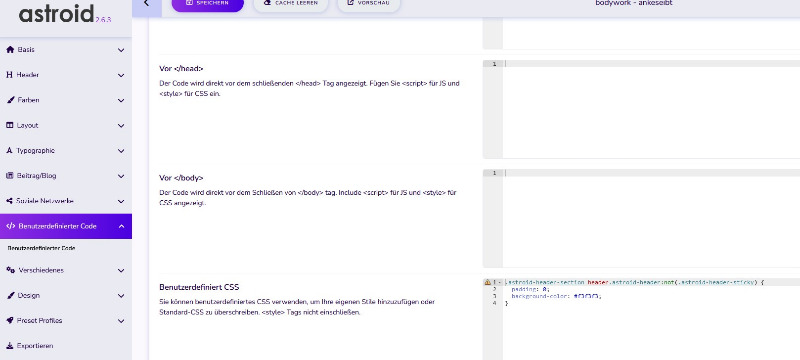Click the Exportieren download icon
This screenshot has width=800, height=360.
pos(9,346)
